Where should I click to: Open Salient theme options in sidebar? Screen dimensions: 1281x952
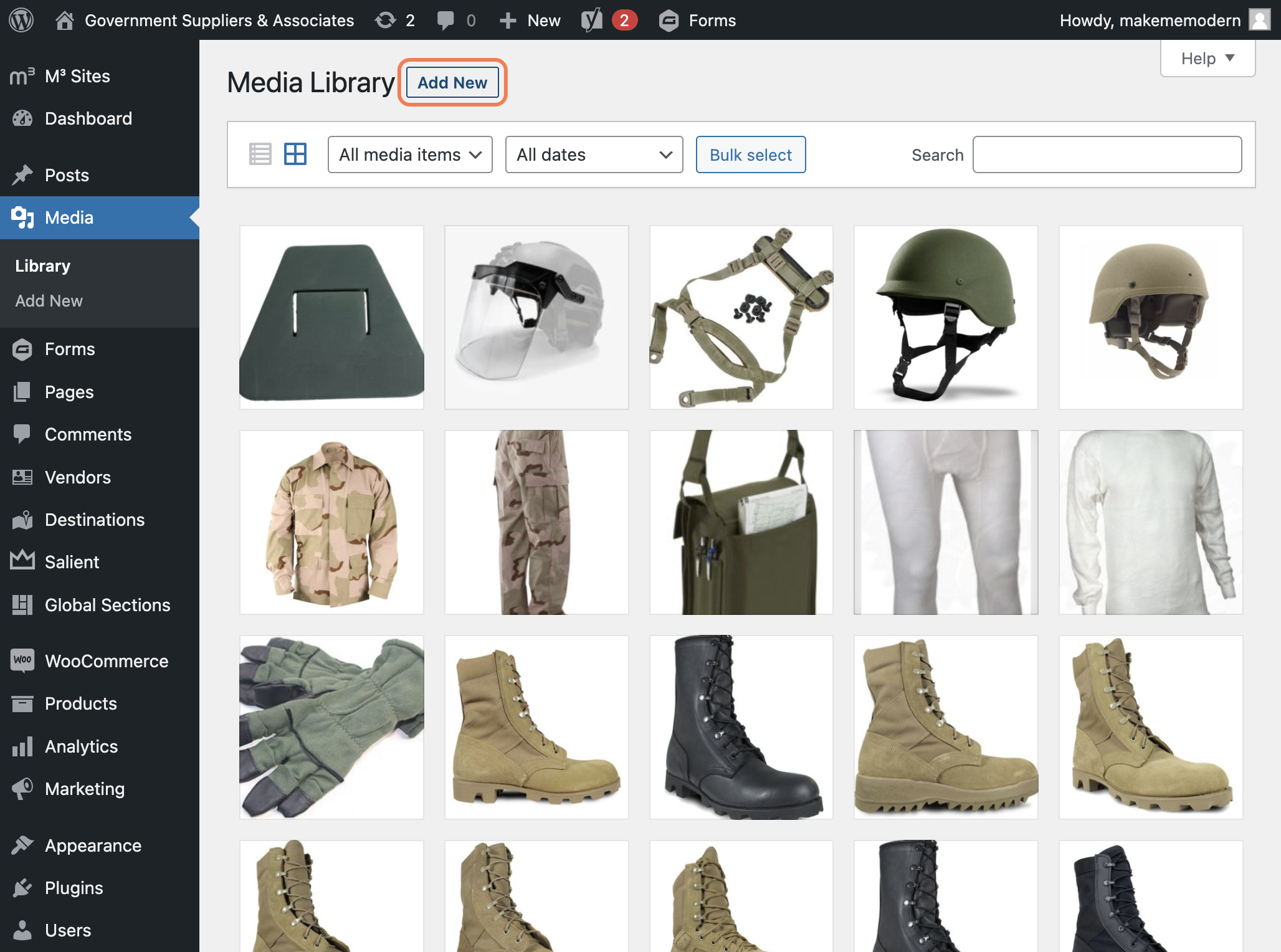point(100,562)
